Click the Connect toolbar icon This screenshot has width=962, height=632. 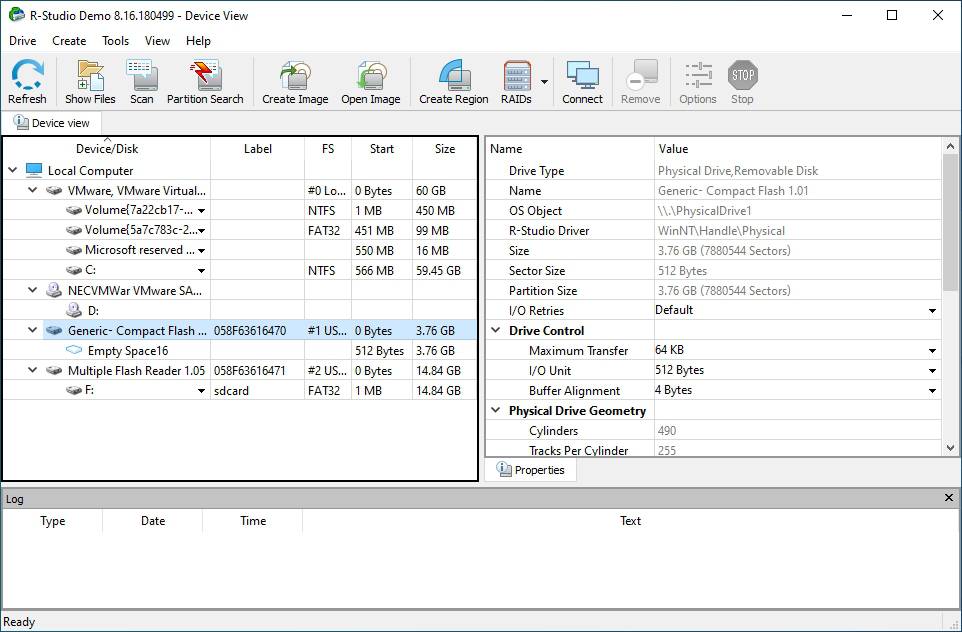(582, 75)
